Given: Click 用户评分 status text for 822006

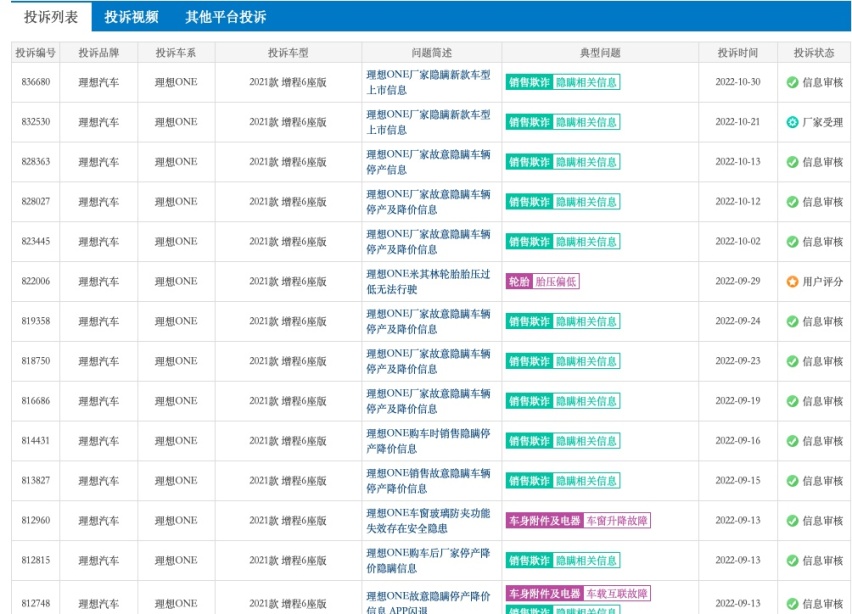Looking at the screenshot, I should click(823, 281).
